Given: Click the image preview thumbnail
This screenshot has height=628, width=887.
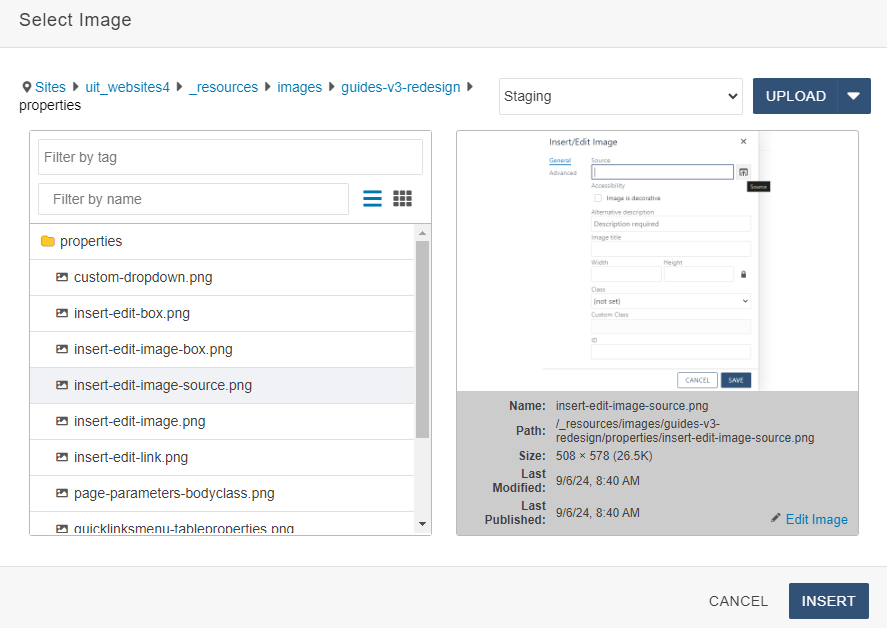Looking at the screenshot, I should pyautogui.click(x=657, y=261).
